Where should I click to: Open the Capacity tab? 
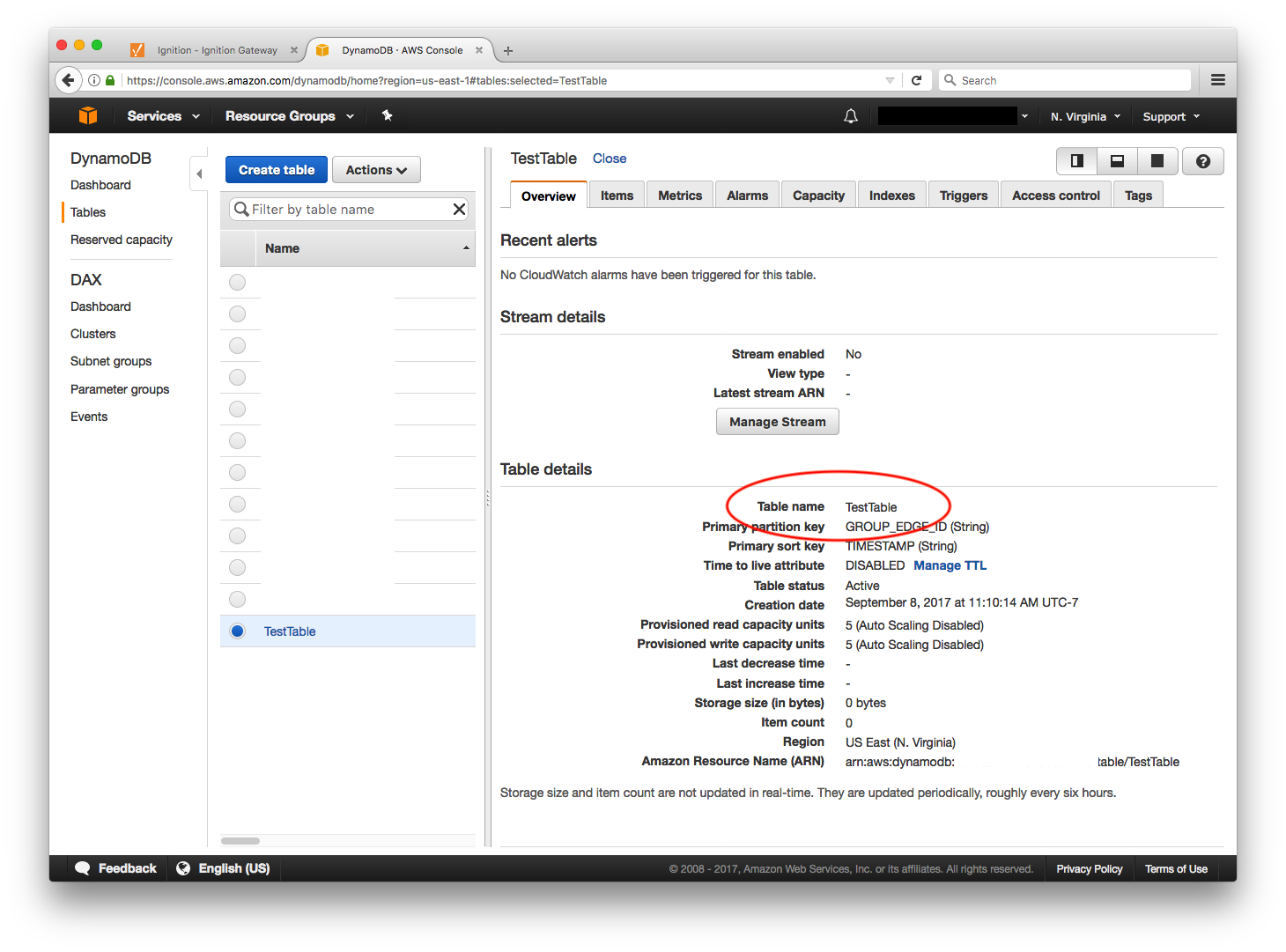(818, 196)
